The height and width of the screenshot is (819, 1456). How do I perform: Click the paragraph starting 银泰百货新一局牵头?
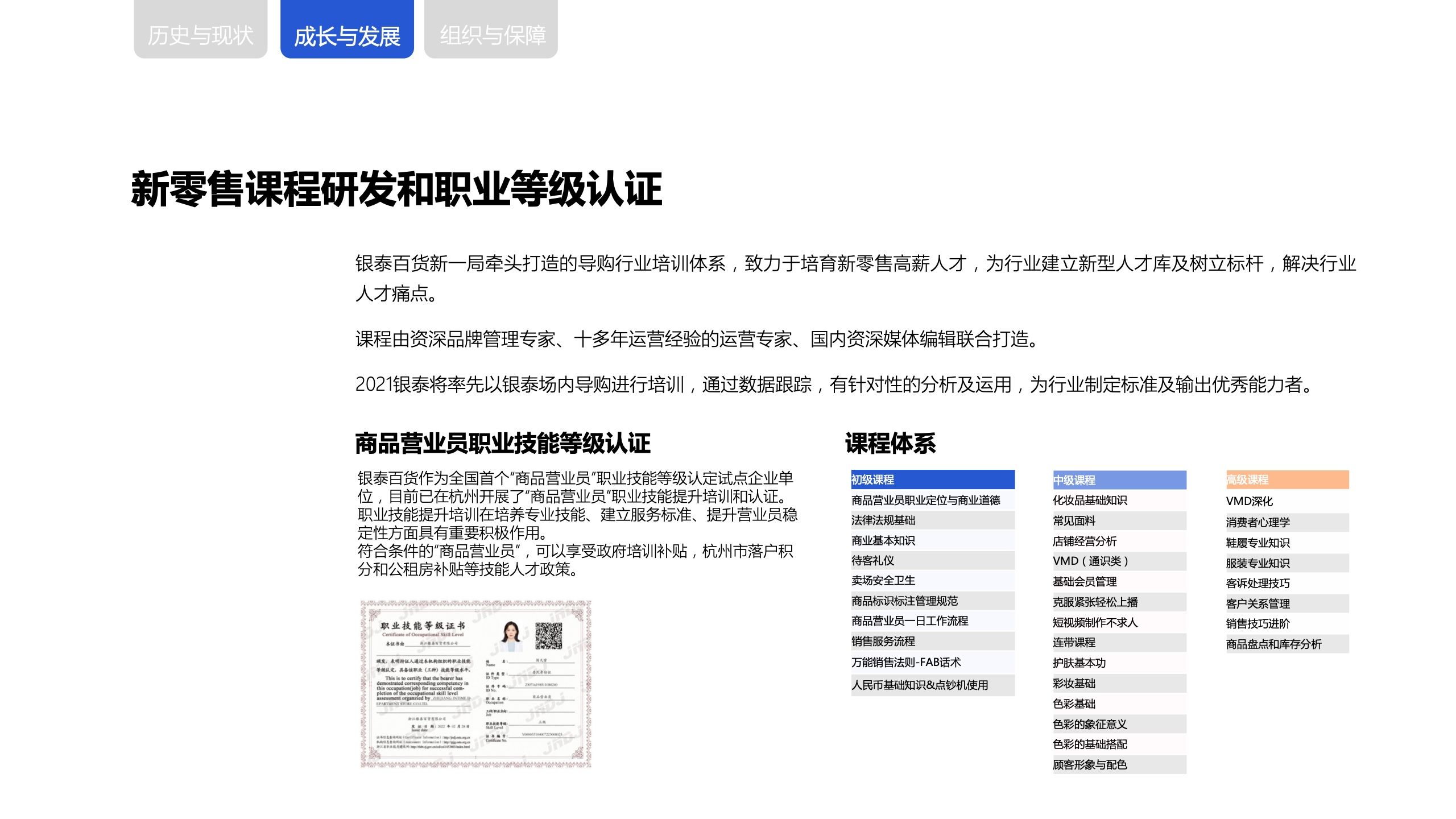tap(856, 278)
